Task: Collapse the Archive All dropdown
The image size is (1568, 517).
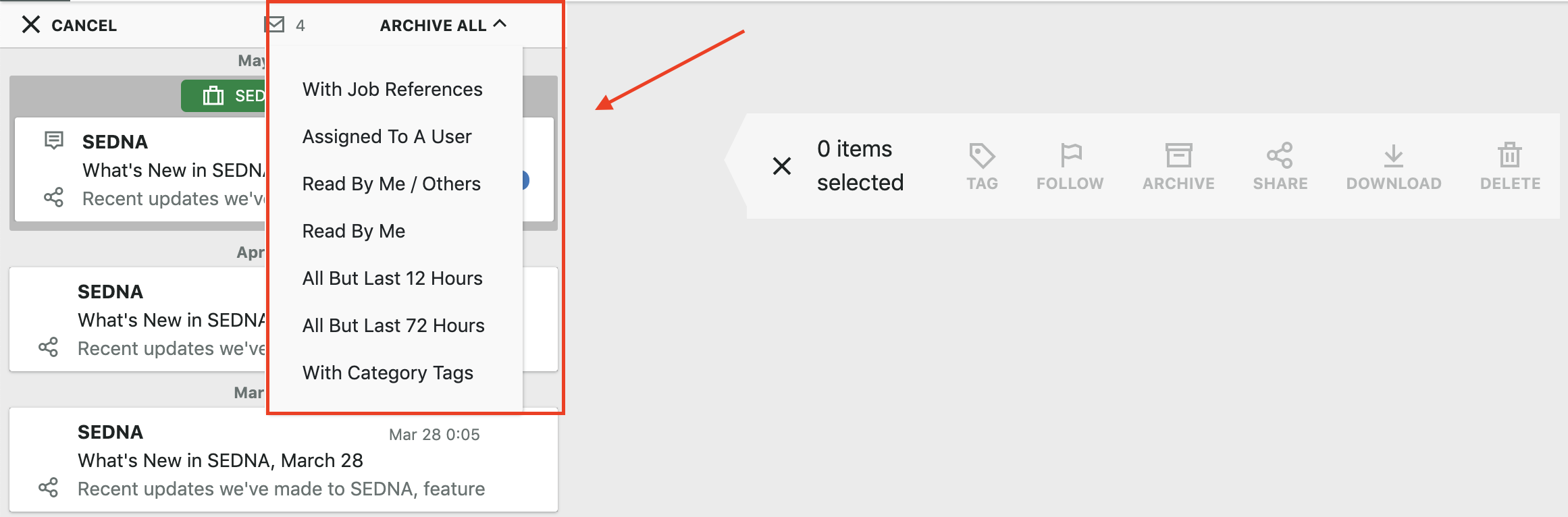Action: point(443,25)
